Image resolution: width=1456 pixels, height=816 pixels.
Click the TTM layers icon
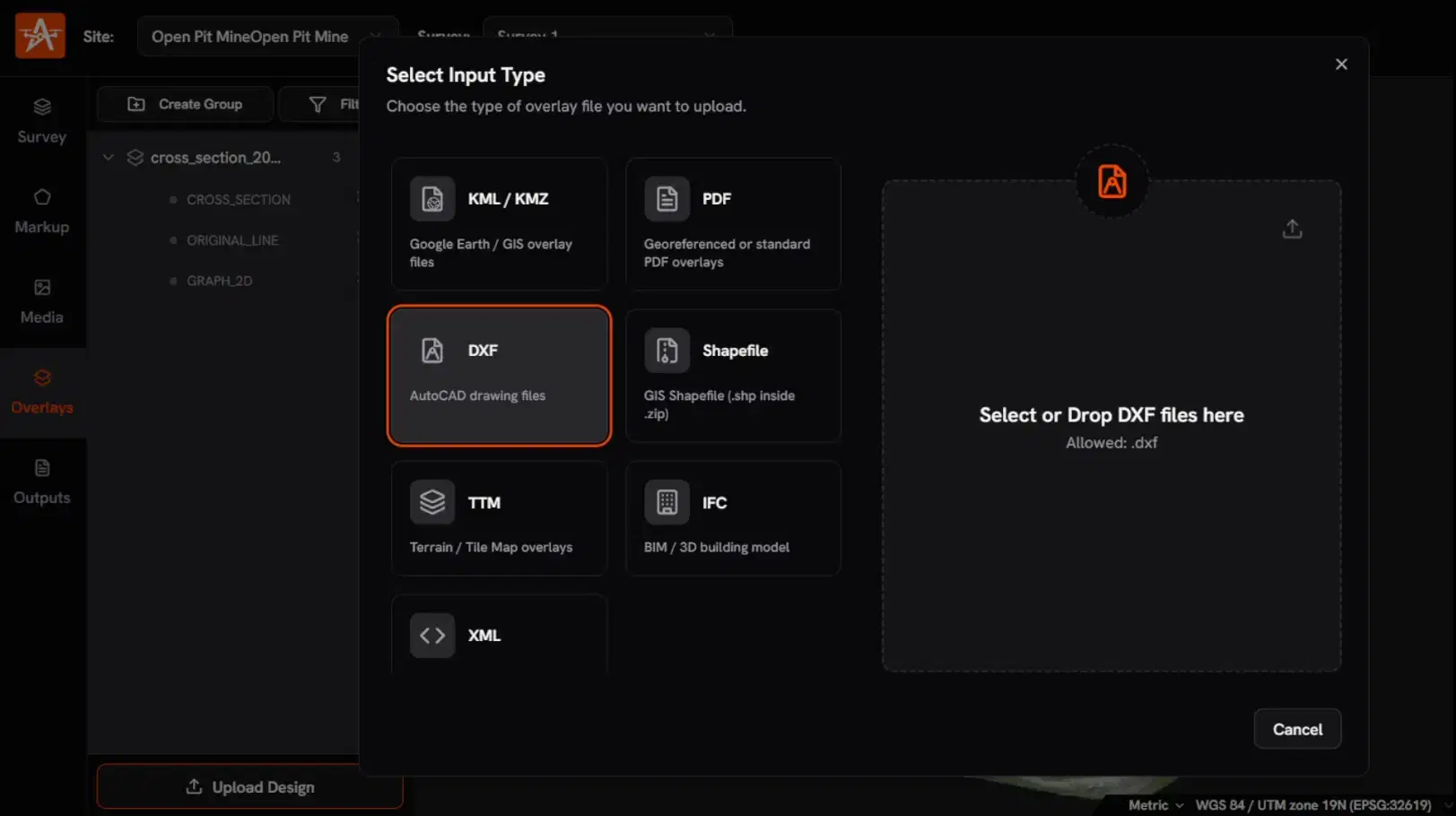(432, 502)
